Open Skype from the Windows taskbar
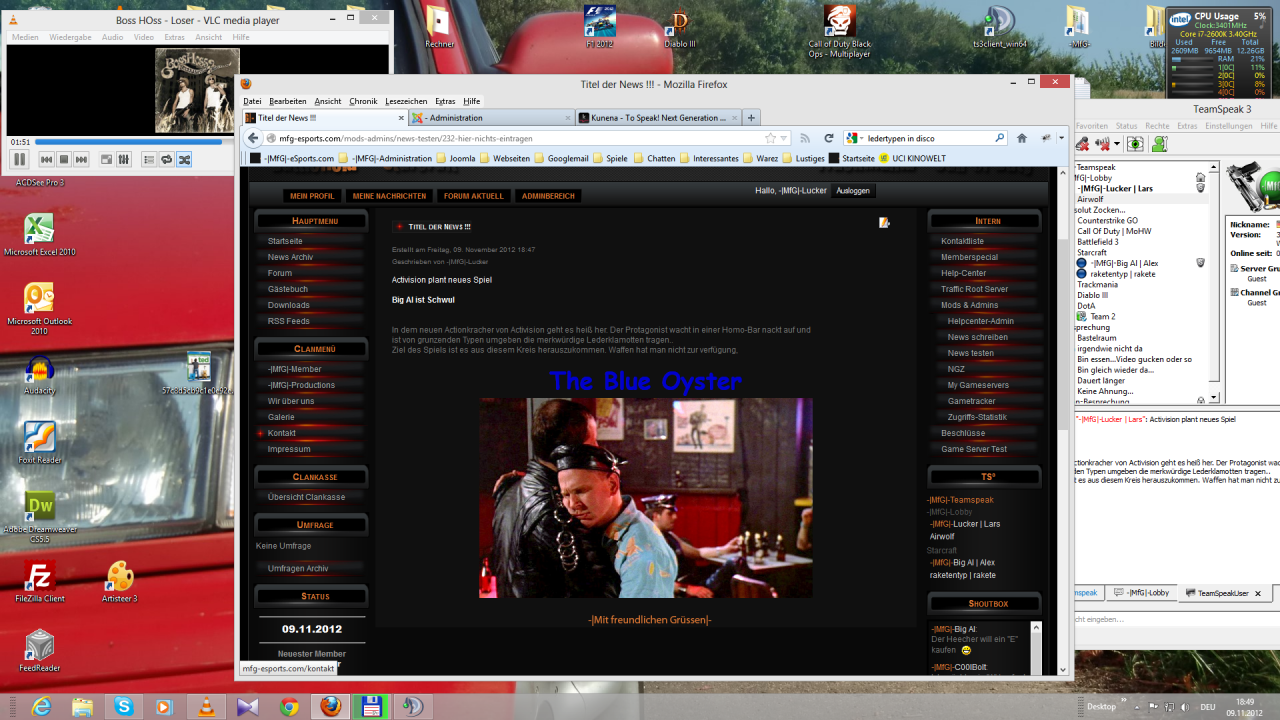The image size is (1280, 720). (x=123, y=707)
